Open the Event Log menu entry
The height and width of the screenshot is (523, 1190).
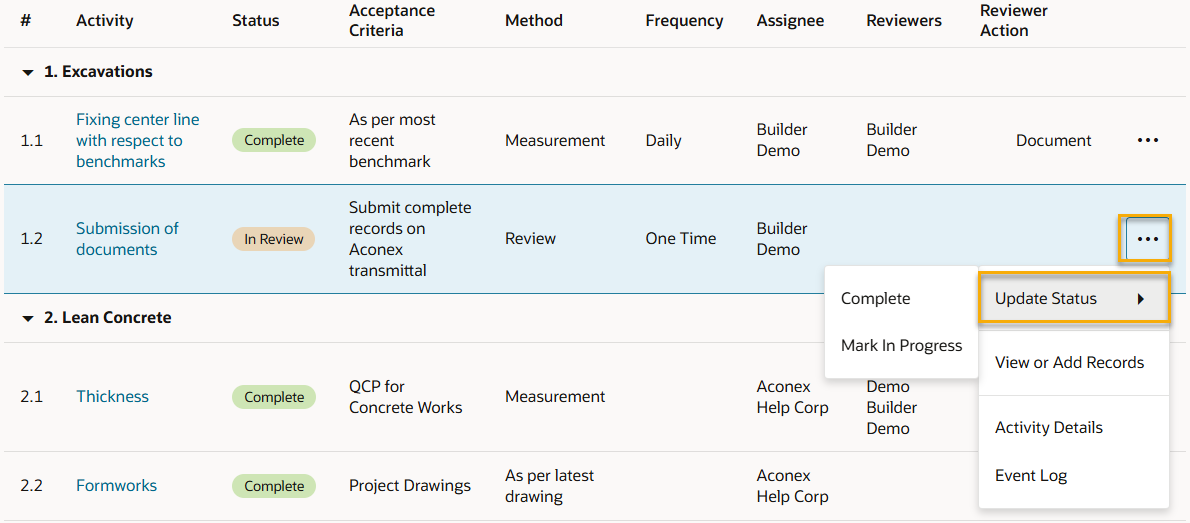click(1030, 476)
